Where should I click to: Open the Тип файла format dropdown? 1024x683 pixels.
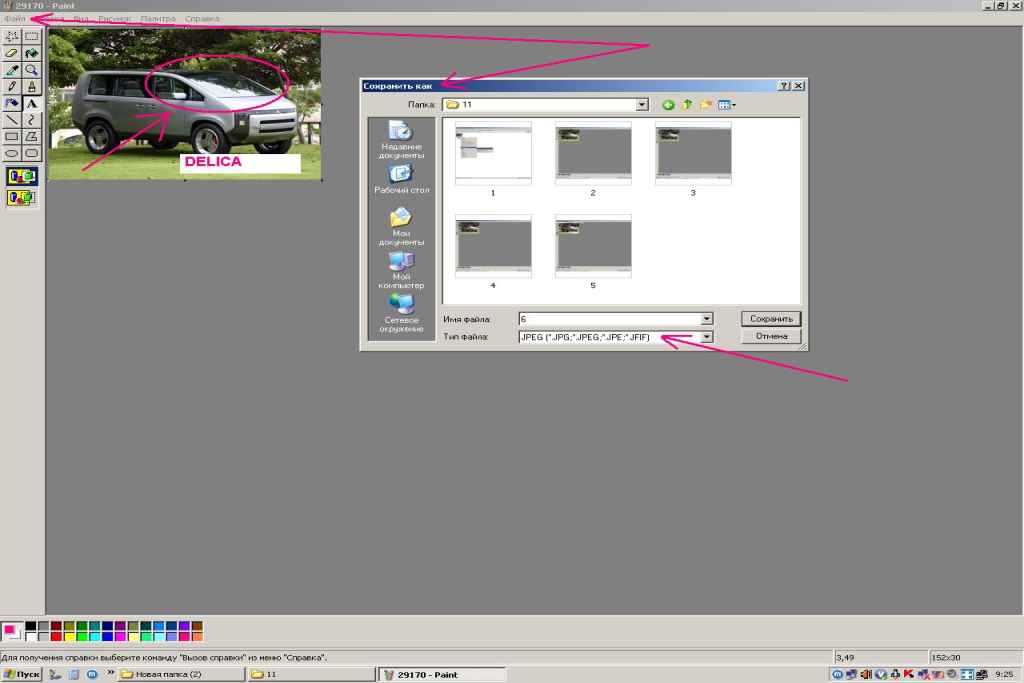[707, 338]
